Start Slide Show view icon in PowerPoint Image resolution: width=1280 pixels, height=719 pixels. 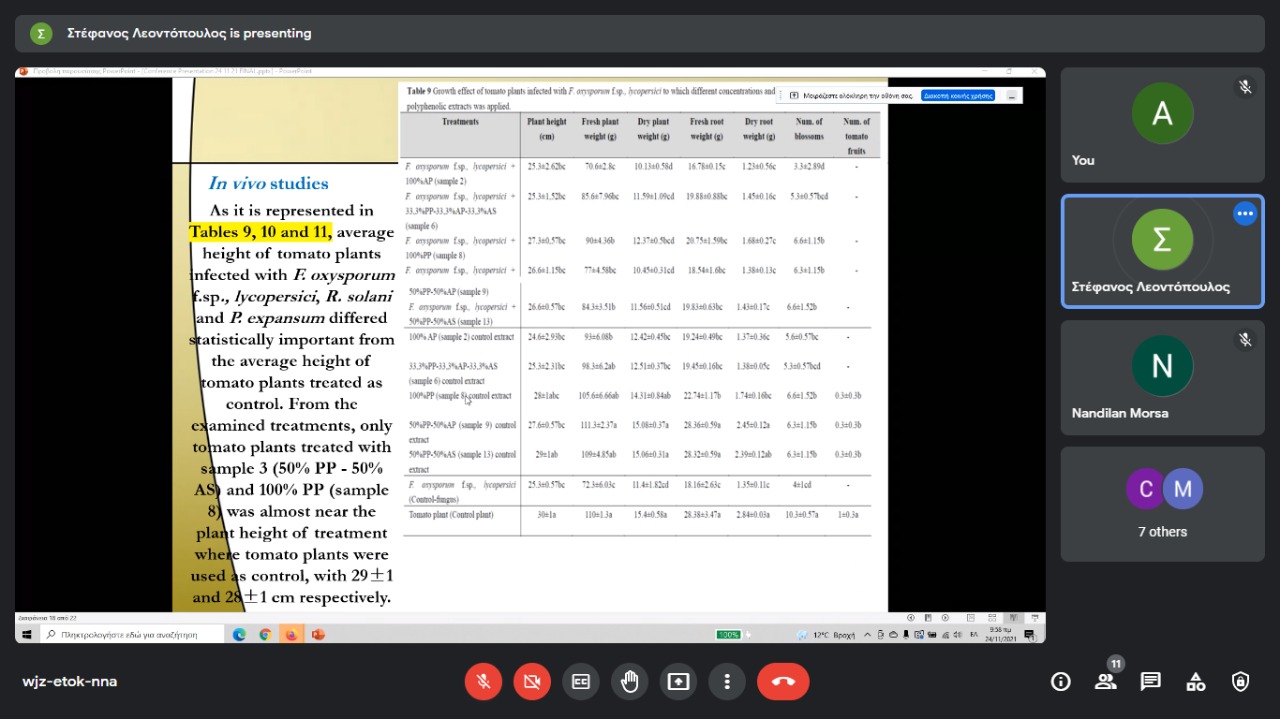(x=1034, y=618)
